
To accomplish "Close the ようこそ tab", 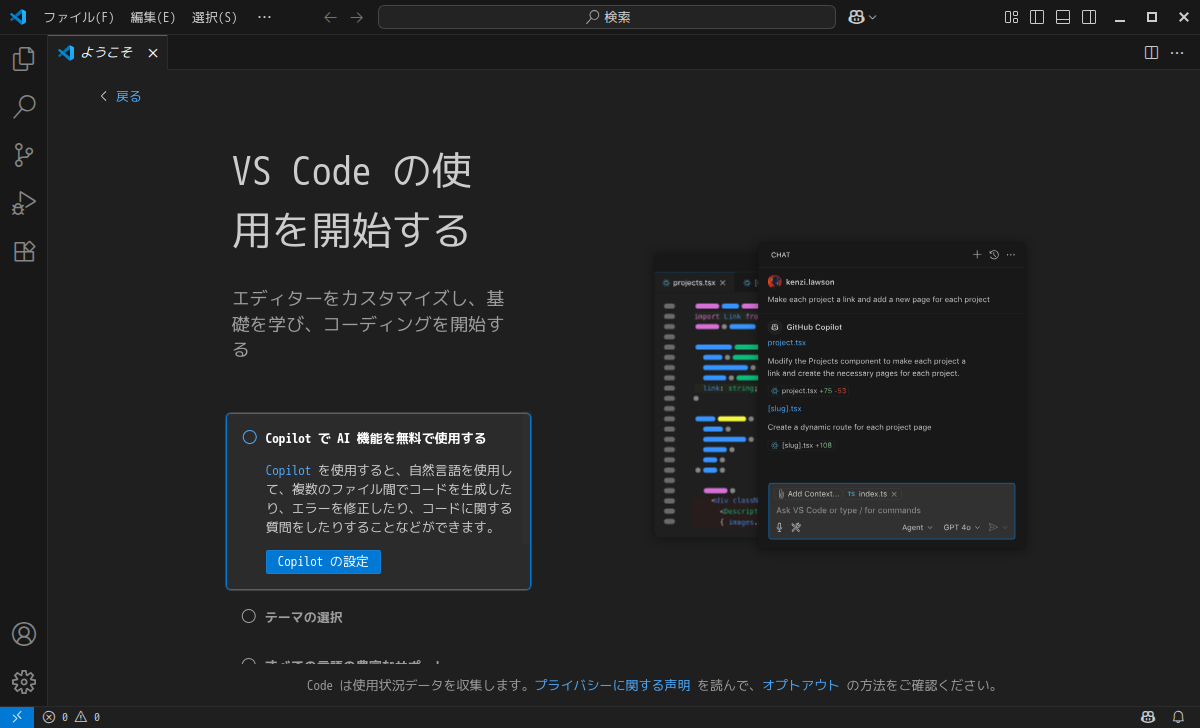I will click(x=153, y=53).
